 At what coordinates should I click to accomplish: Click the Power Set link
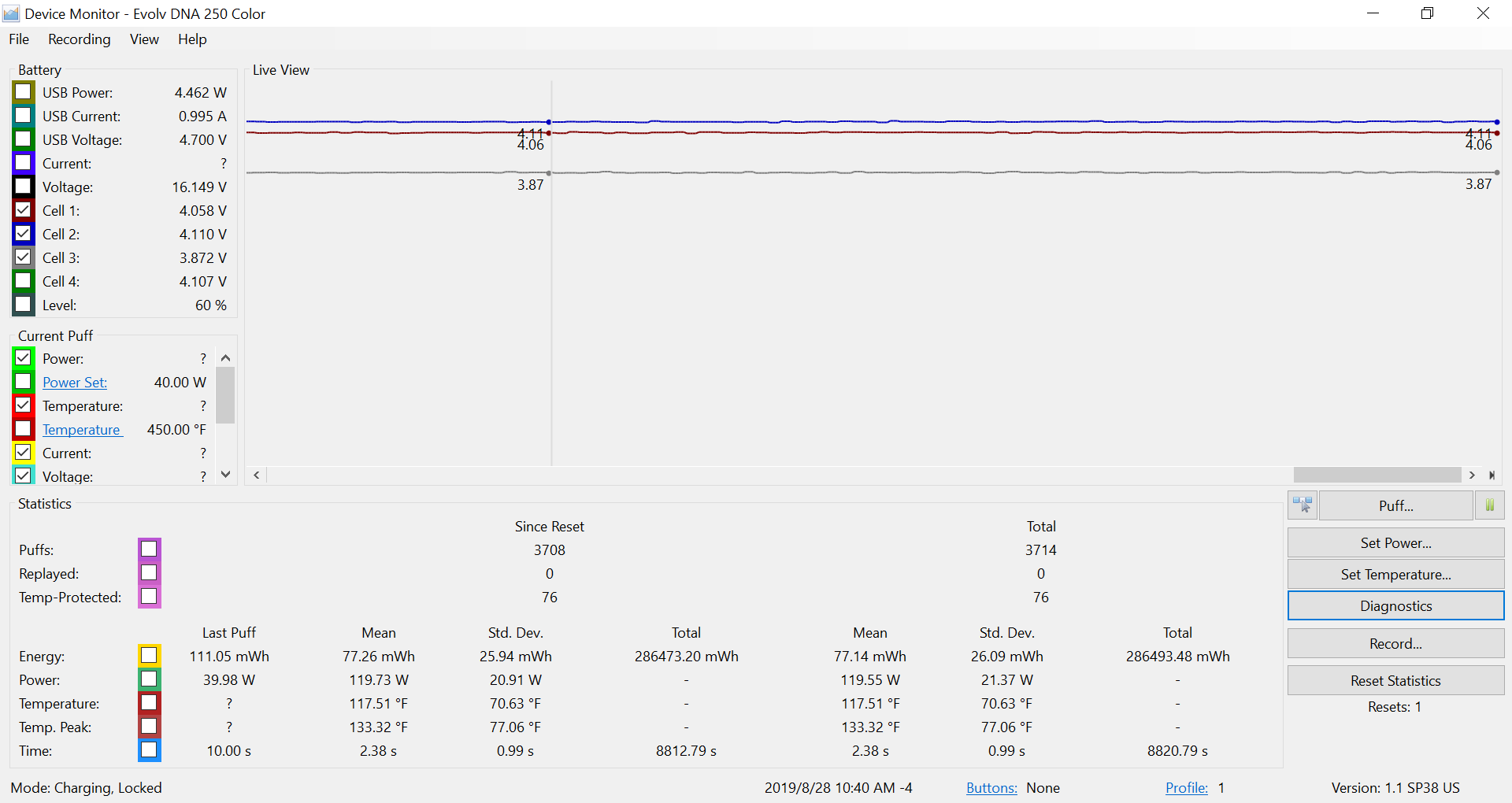[x=75, y=383]
